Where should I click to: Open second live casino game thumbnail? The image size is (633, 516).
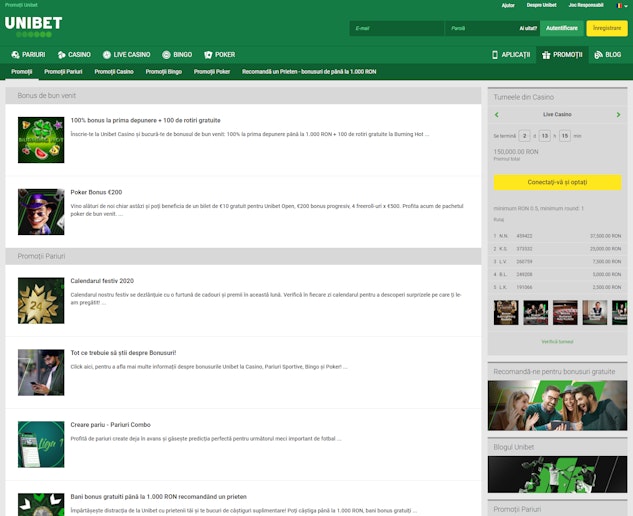[535, 312]
